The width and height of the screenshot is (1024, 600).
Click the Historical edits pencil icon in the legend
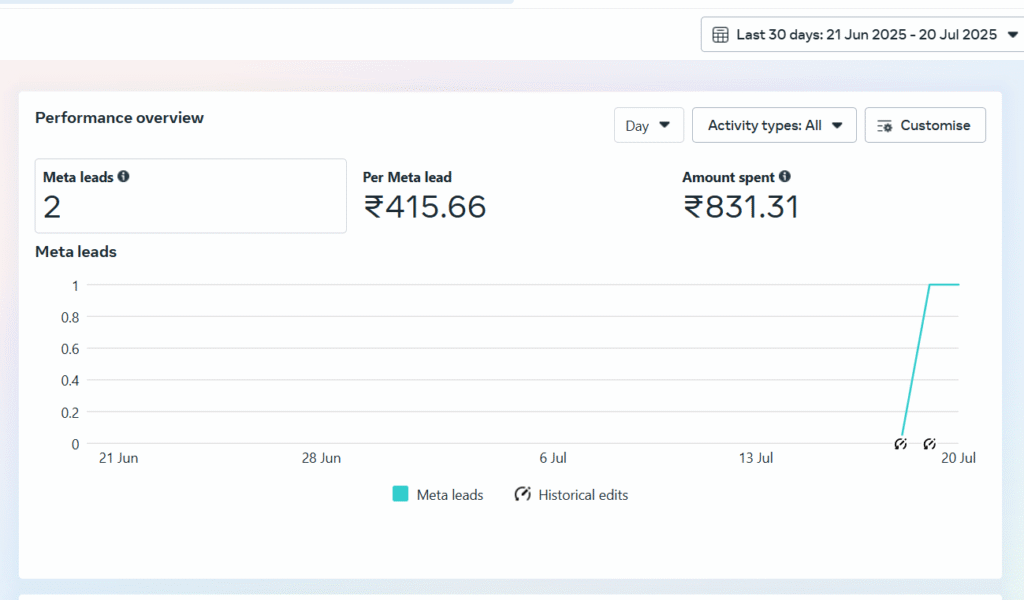(x=521, y=494)
